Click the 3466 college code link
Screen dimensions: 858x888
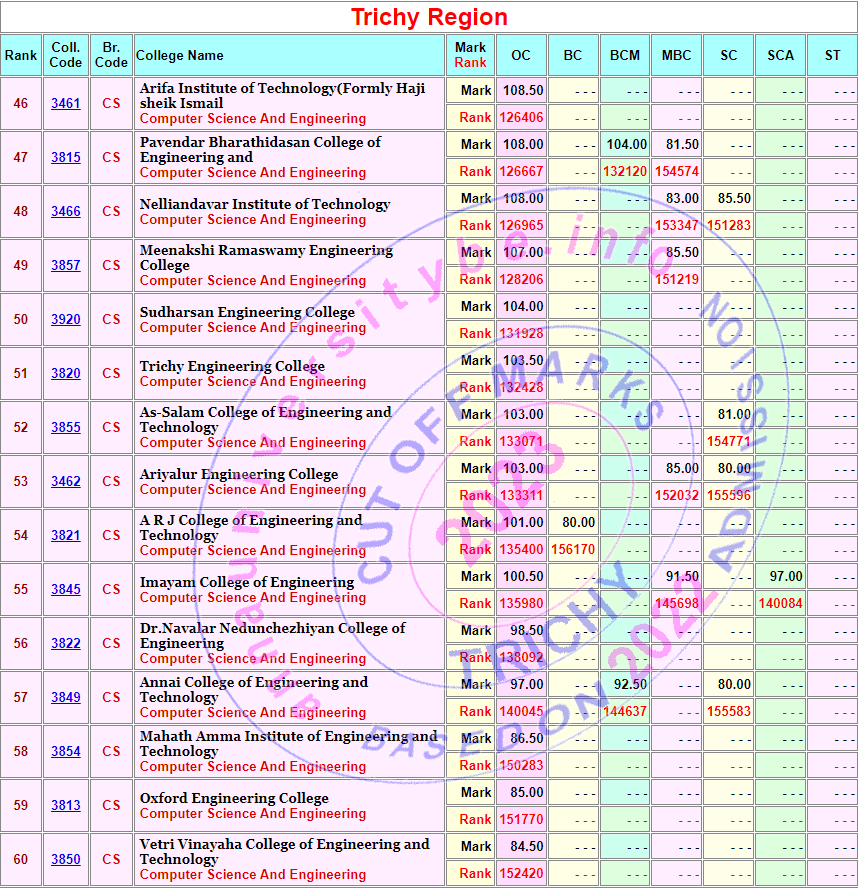click(66, 212)
